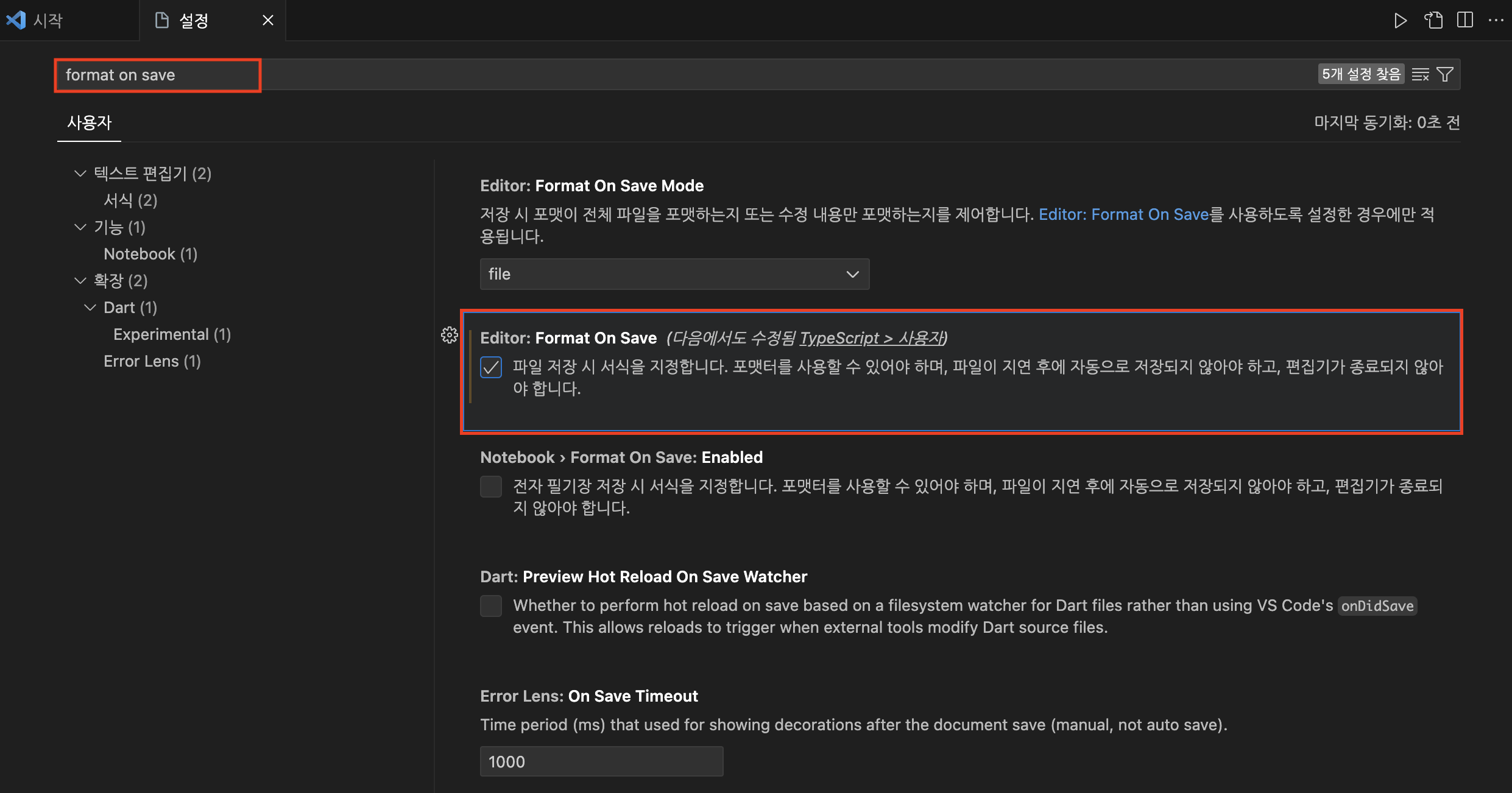The height and width of the screenshot is (793, 1512).
Task: Follow the Editor: Format On Save link
Action: point(1123,214)
